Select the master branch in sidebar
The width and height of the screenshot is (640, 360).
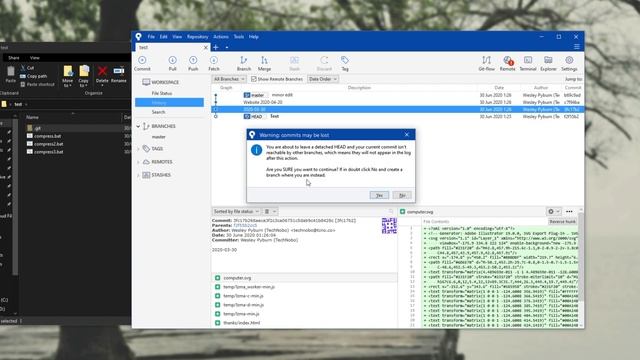(x=158, y=137)
